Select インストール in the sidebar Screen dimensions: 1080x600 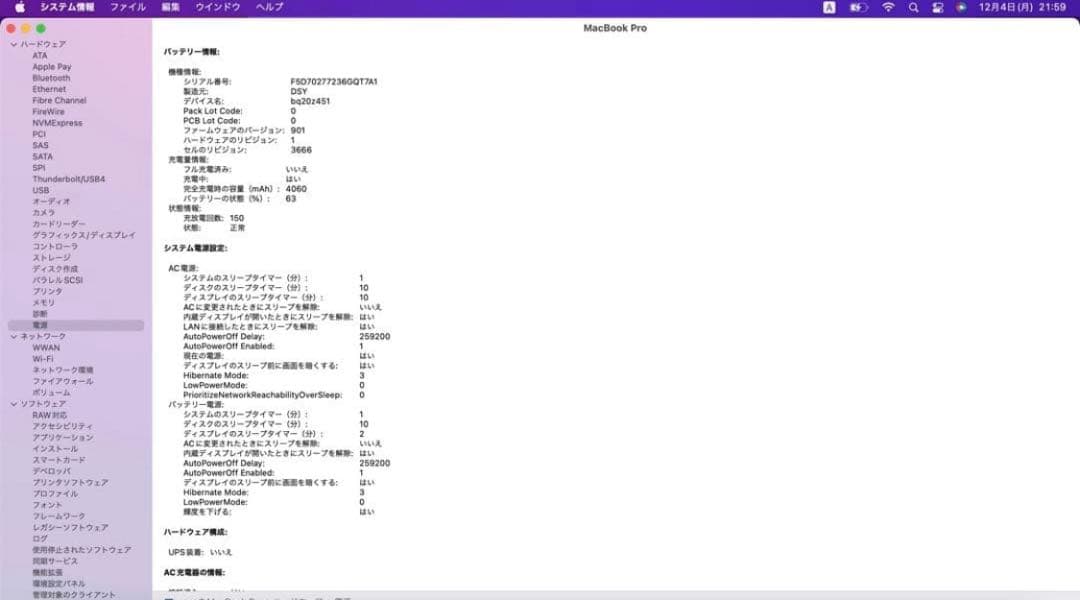tap(55, 449)
